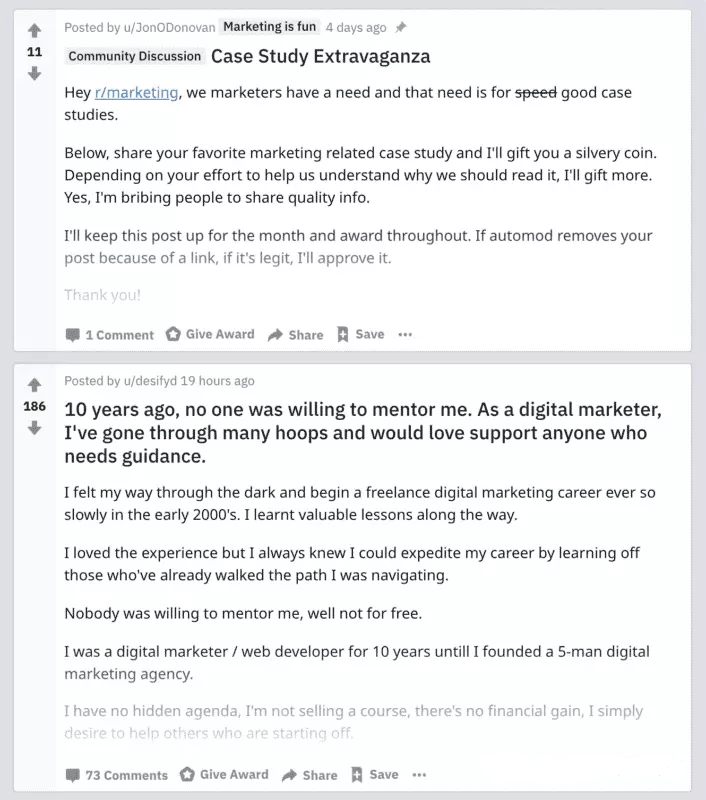This screenshot has width=706, height=800.
Task: Filter by Community Discussion flair
Action: pyautogui.click(x=135, y=56)
